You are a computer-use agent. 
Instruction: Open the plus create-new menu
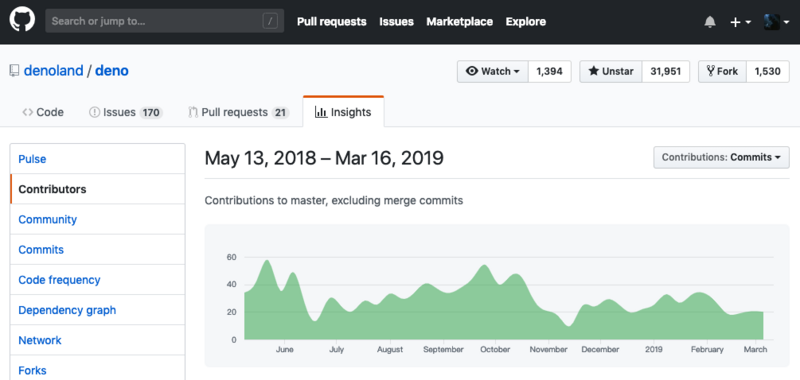tap(740, 22)
